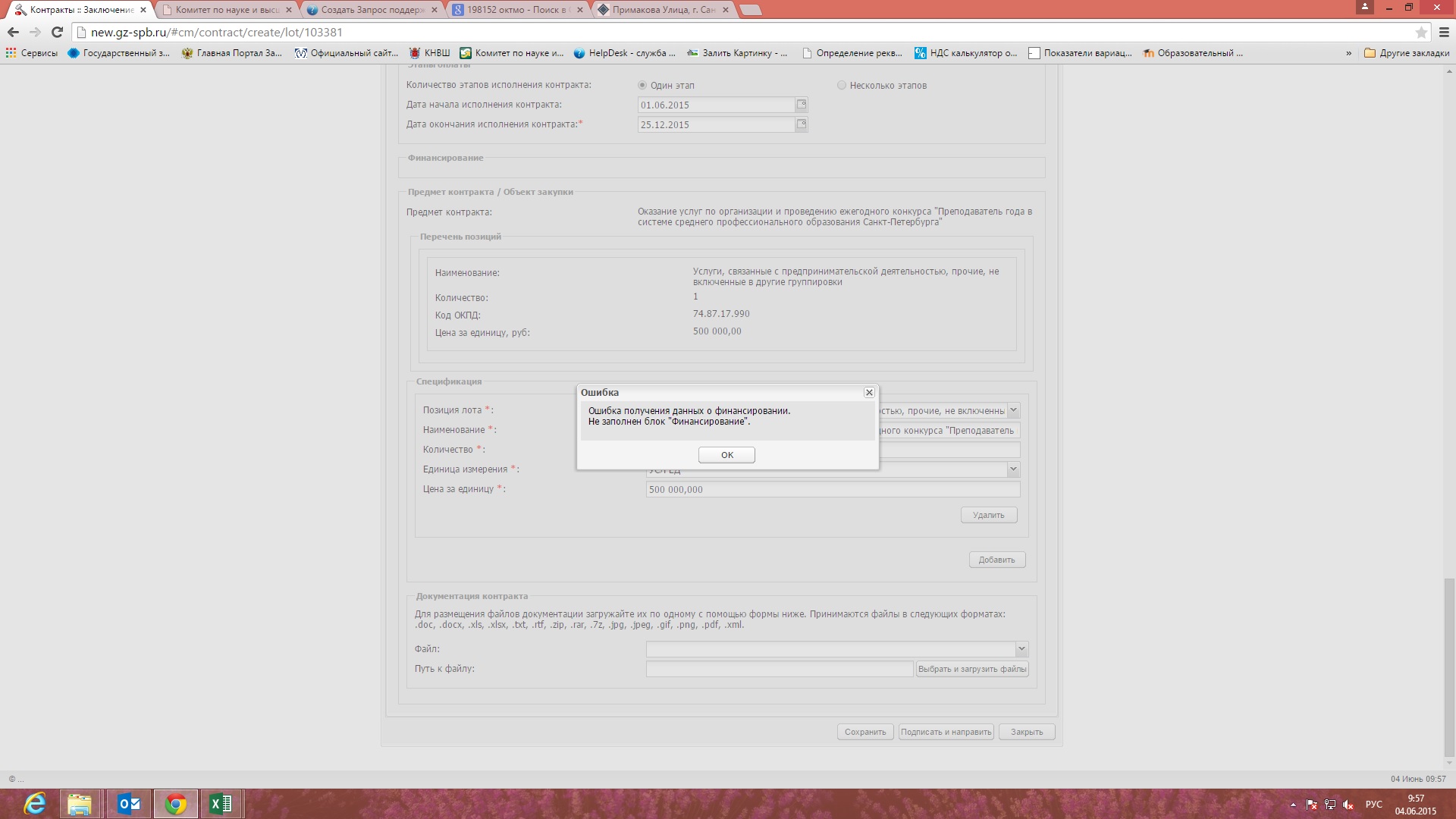Click the Добавить button

(996, 560)
